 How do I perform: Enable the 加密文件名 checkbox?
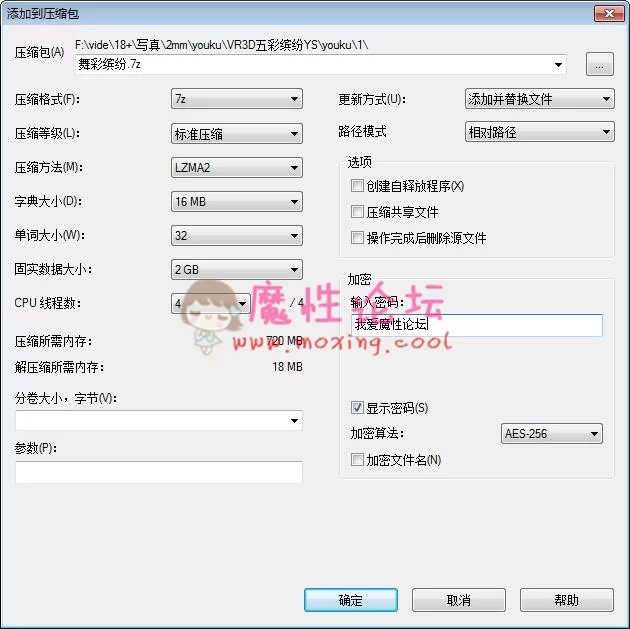[x=357, y=459]
